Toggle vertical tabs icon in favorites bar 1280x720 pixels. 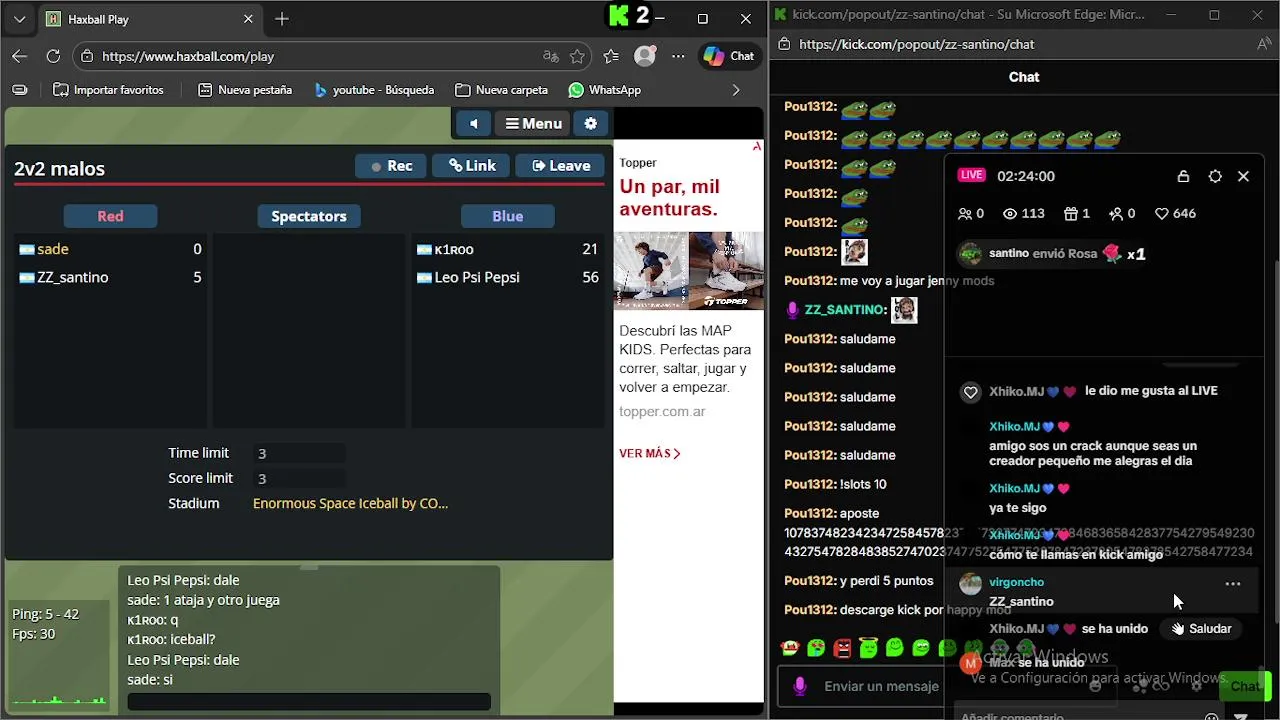[x=19, y=90]
